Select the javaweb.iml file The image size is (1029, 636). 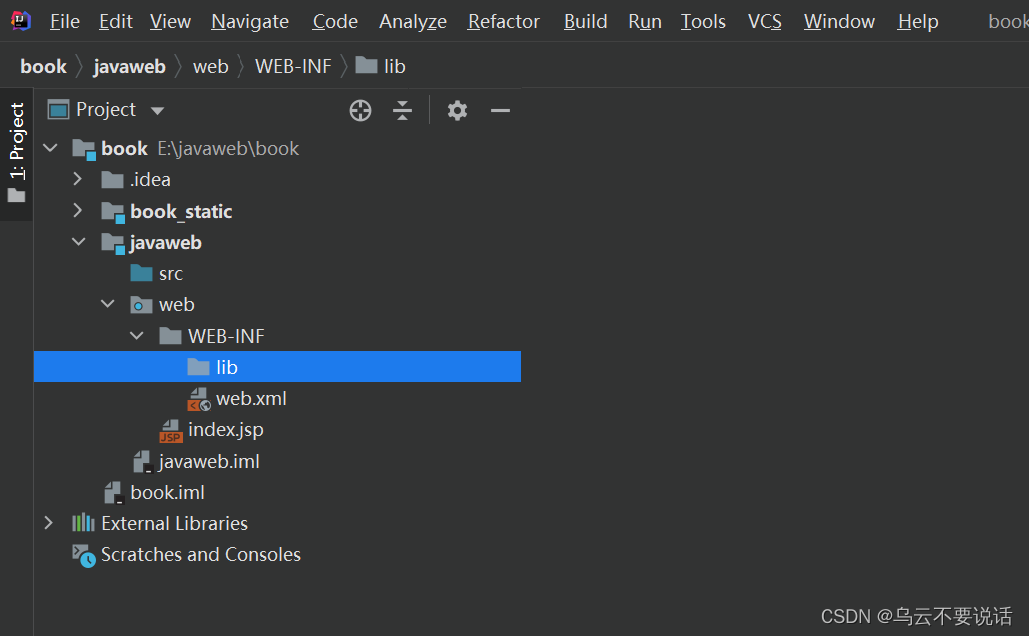coord(208,462)
